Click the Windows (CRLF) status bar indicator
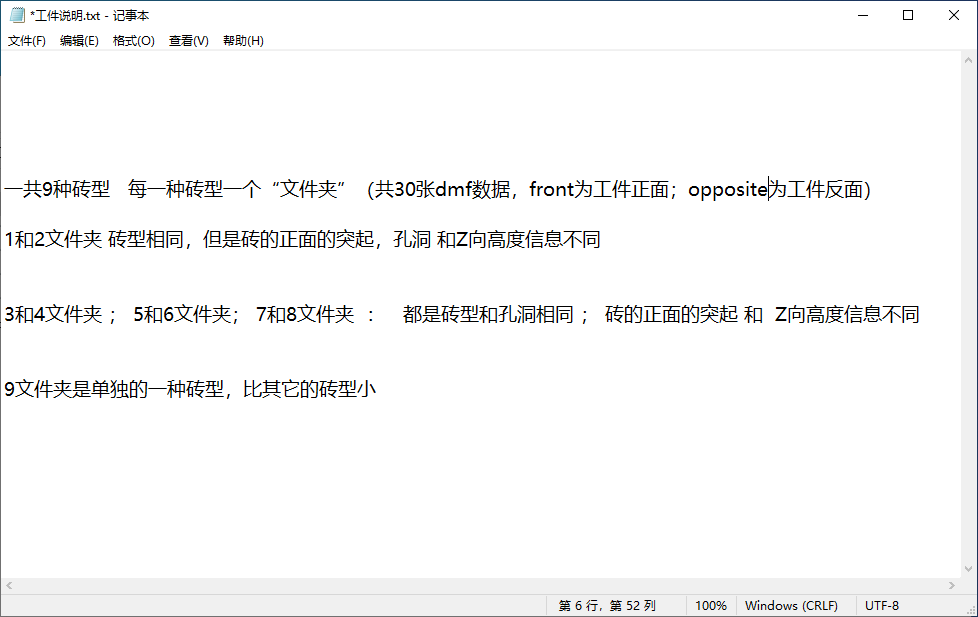Screen dimensions: 978x617 791,606
